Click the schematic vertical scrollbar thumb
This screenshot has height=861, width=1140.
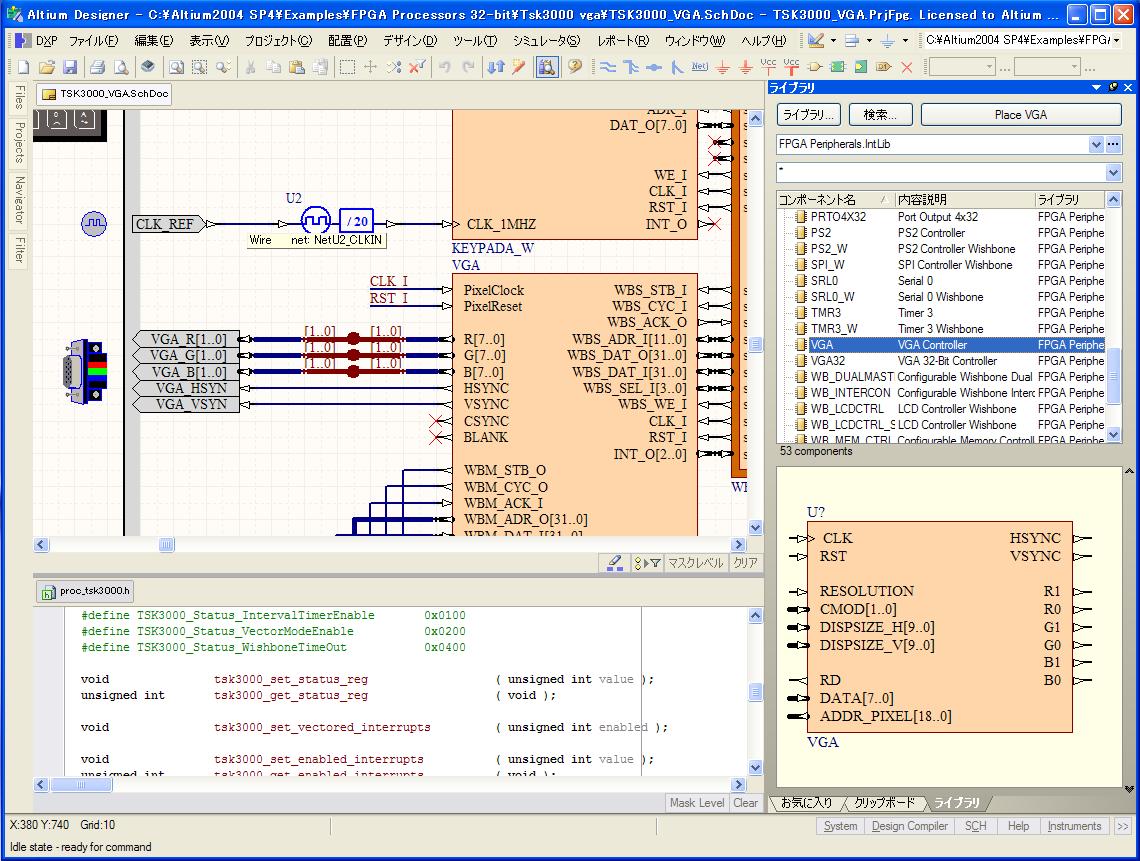[755, 344]
